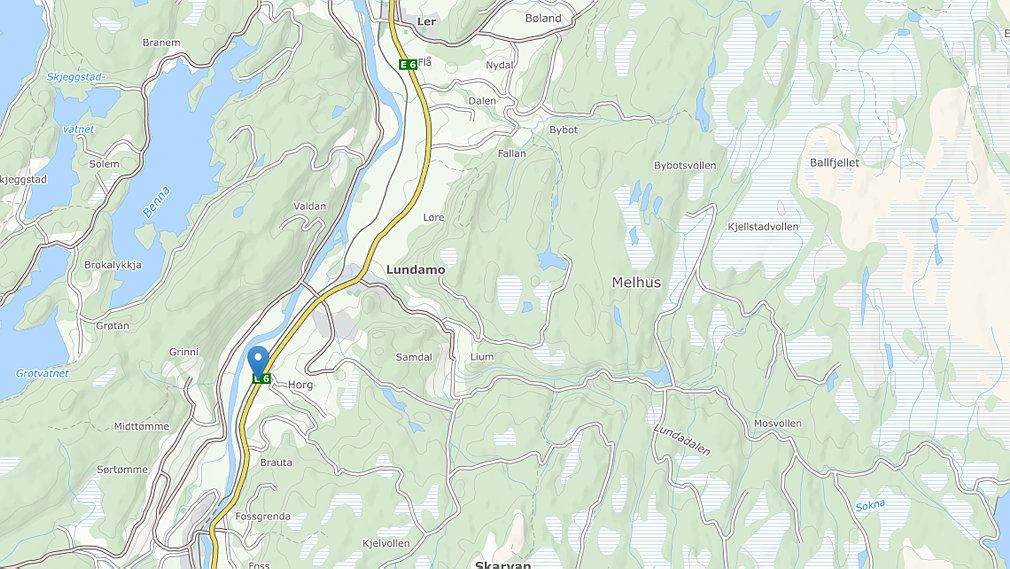Click the Samdal place label

tap(414, 356)
